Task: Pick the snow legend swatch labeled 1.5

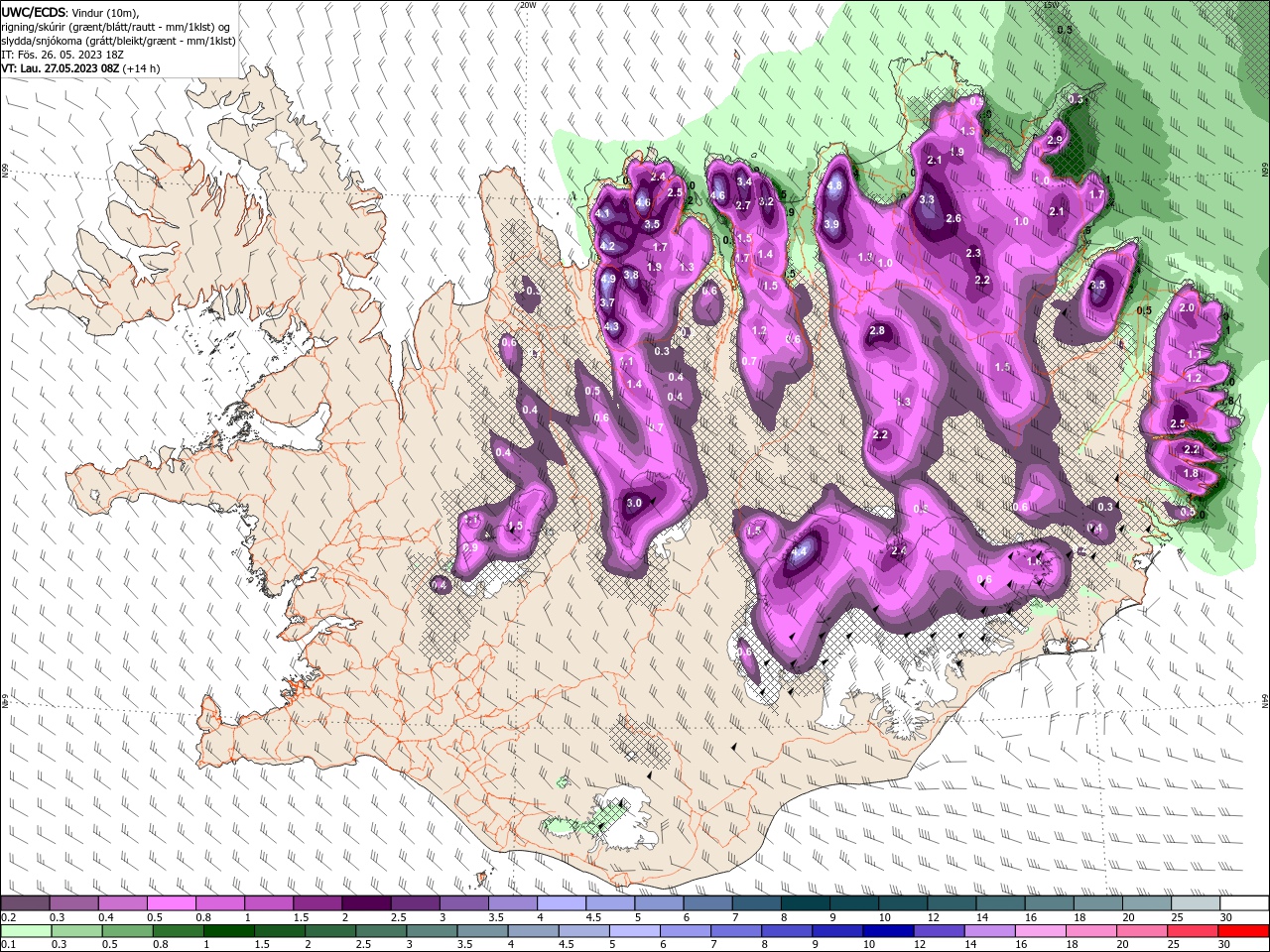Action: (x=317, y=903)
